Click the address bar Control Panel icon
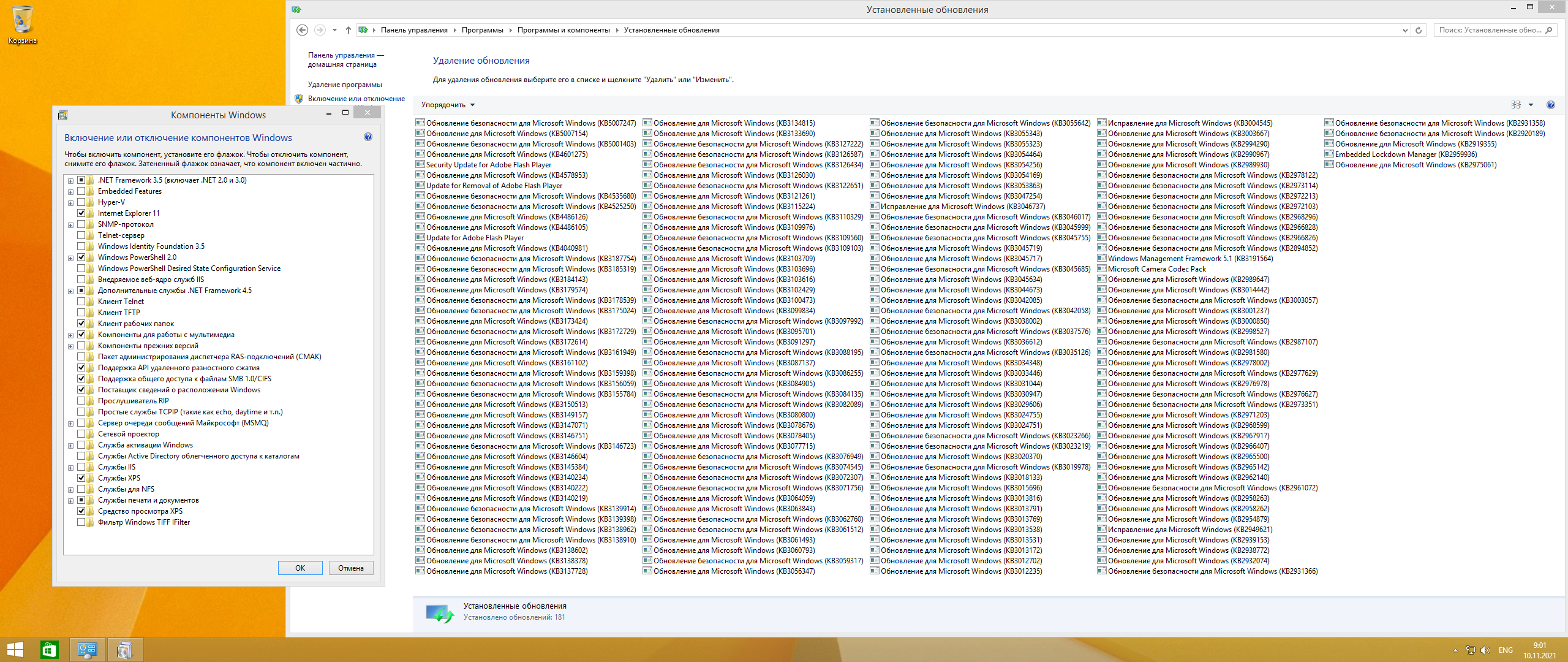1568x662 pixels. pos(363,30)
